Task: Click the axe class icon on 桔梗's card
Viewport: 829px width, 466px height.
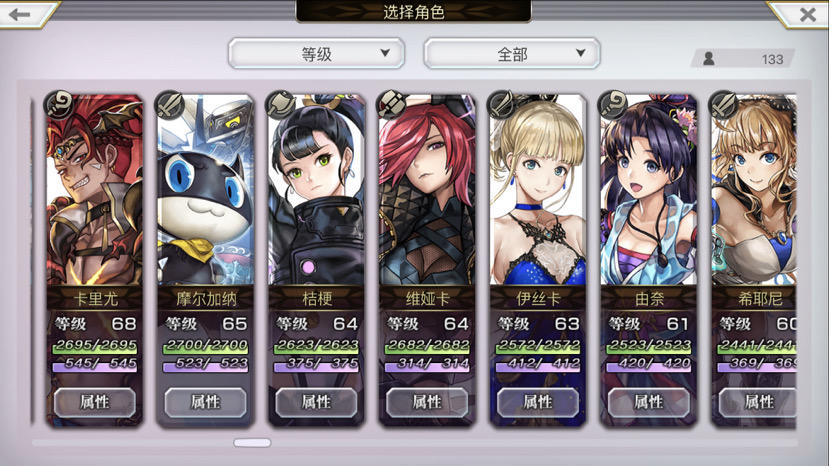Action: click(x=281, y=104)
